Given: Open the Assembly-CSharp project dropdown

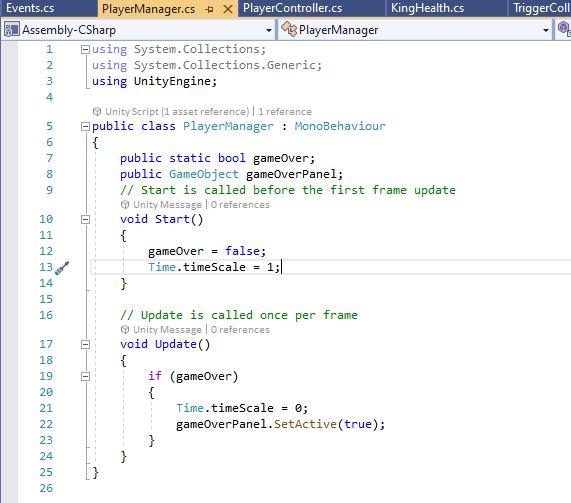Looking at the screenshot, I should (x=269, y=30).
